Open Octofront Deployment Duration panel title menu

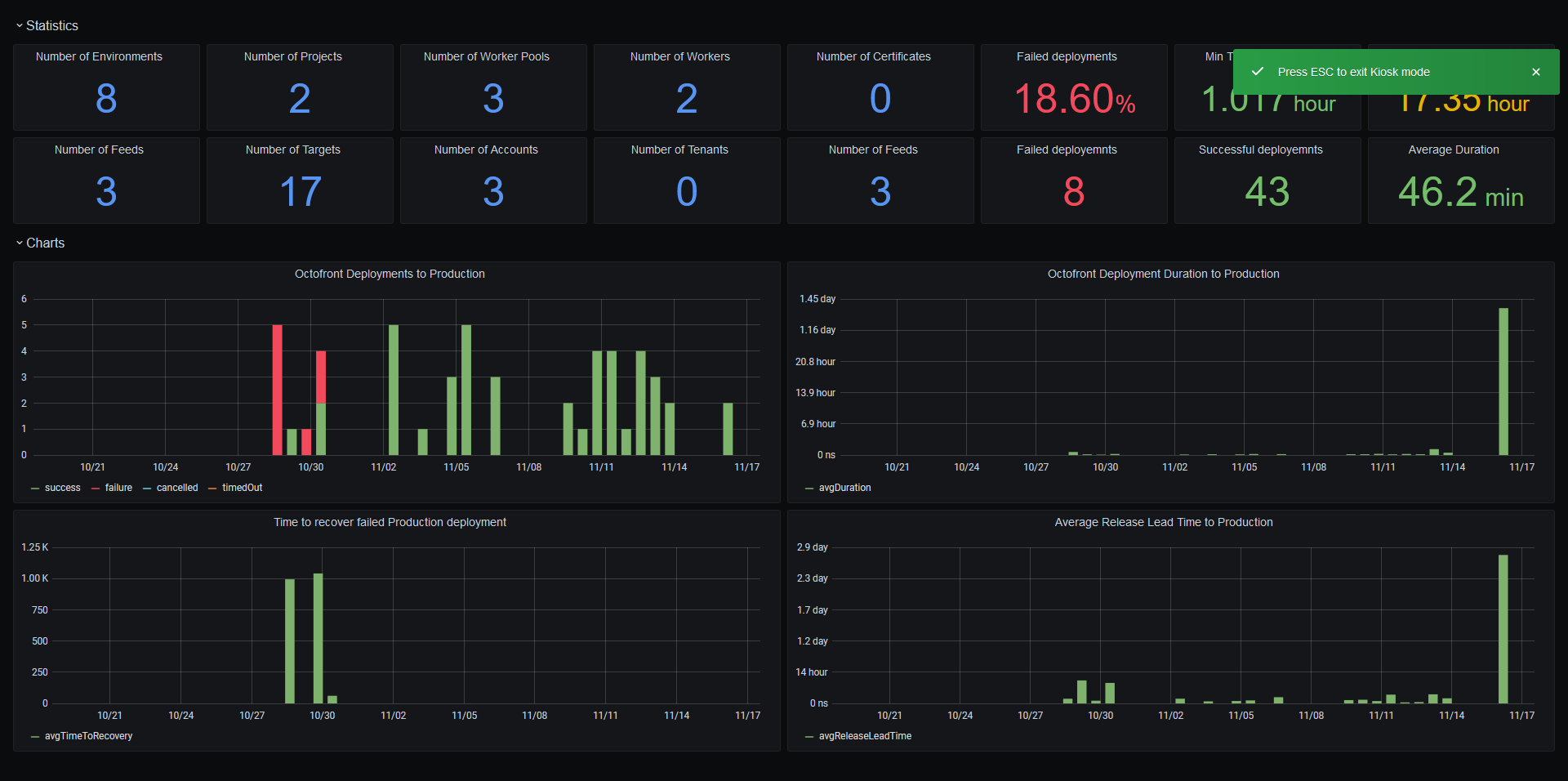point(1163,274)
